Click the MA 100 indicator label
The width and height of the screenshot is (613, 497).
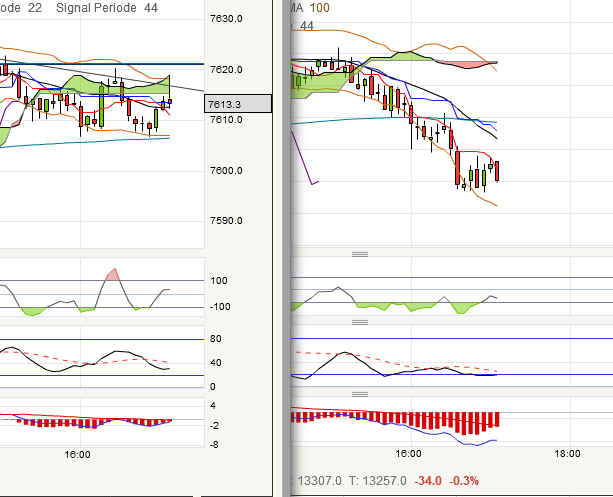coord(310,8)
